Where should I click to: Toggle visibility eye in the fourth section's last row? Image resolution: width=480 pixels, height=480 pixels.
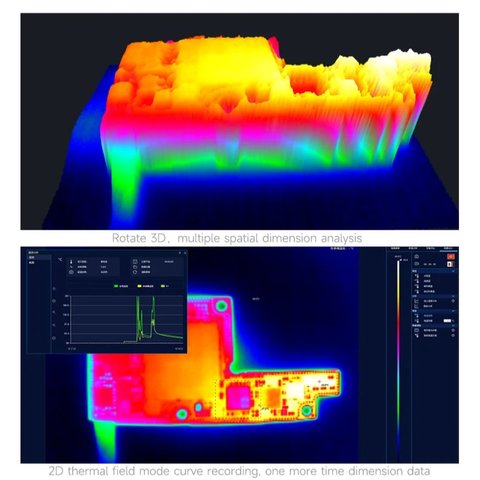pos(453,335)
